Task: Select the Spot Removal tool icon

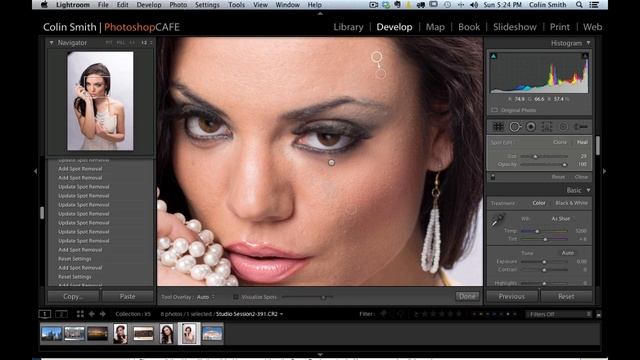Action: (515, 127)
